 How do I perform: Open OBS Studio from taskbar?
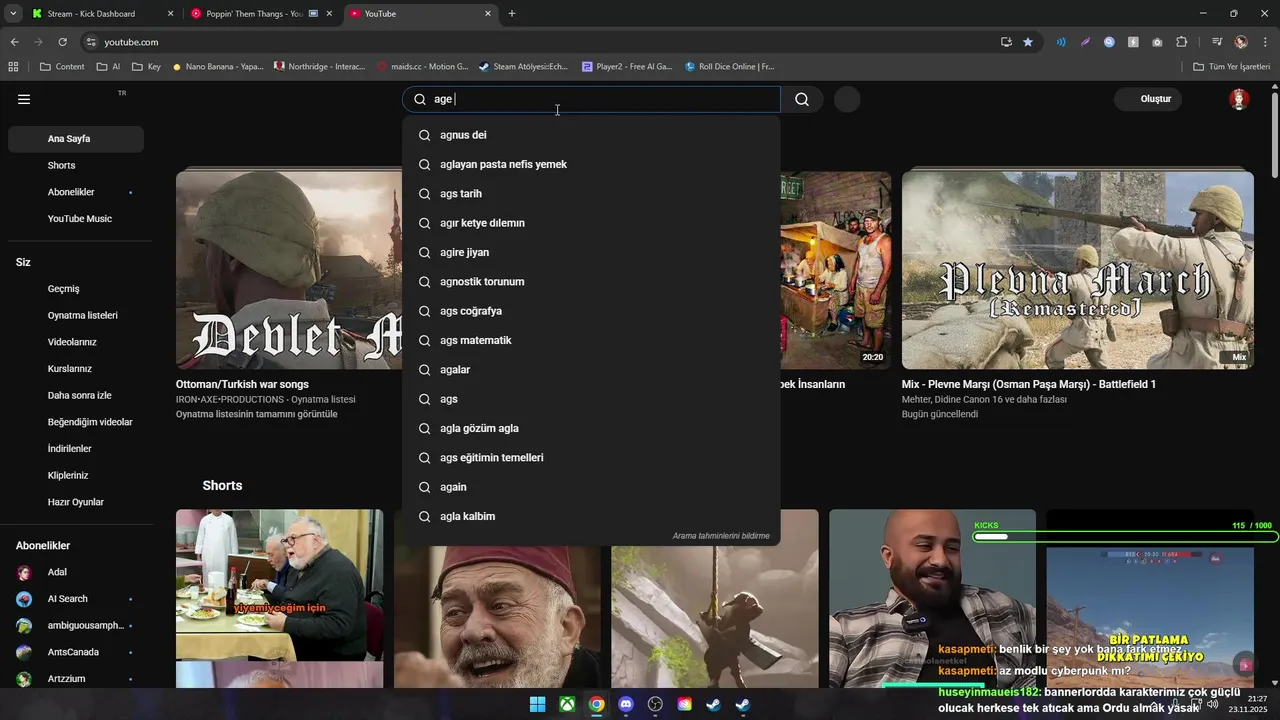tap(655, 704)
